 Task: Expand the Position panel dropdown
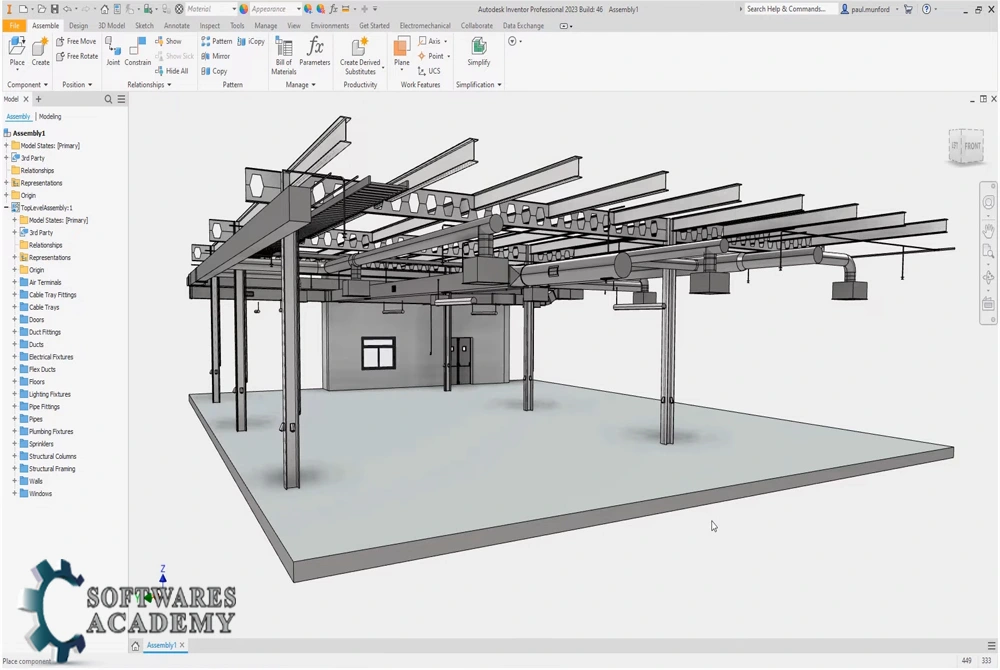pos(77,85)
